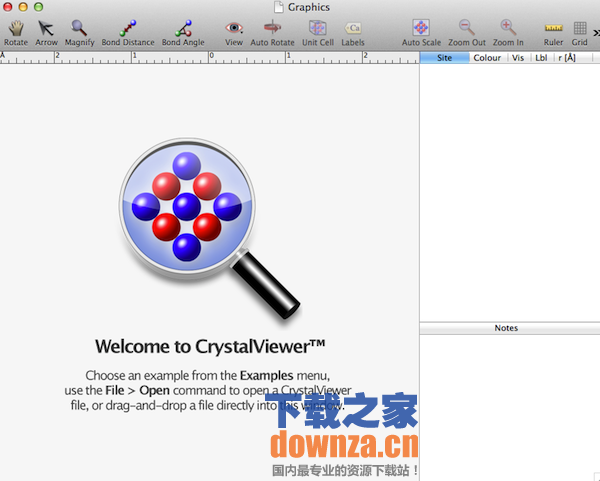Click inside the Notes text area
The image size is (600, 481).
click(510, 408)
